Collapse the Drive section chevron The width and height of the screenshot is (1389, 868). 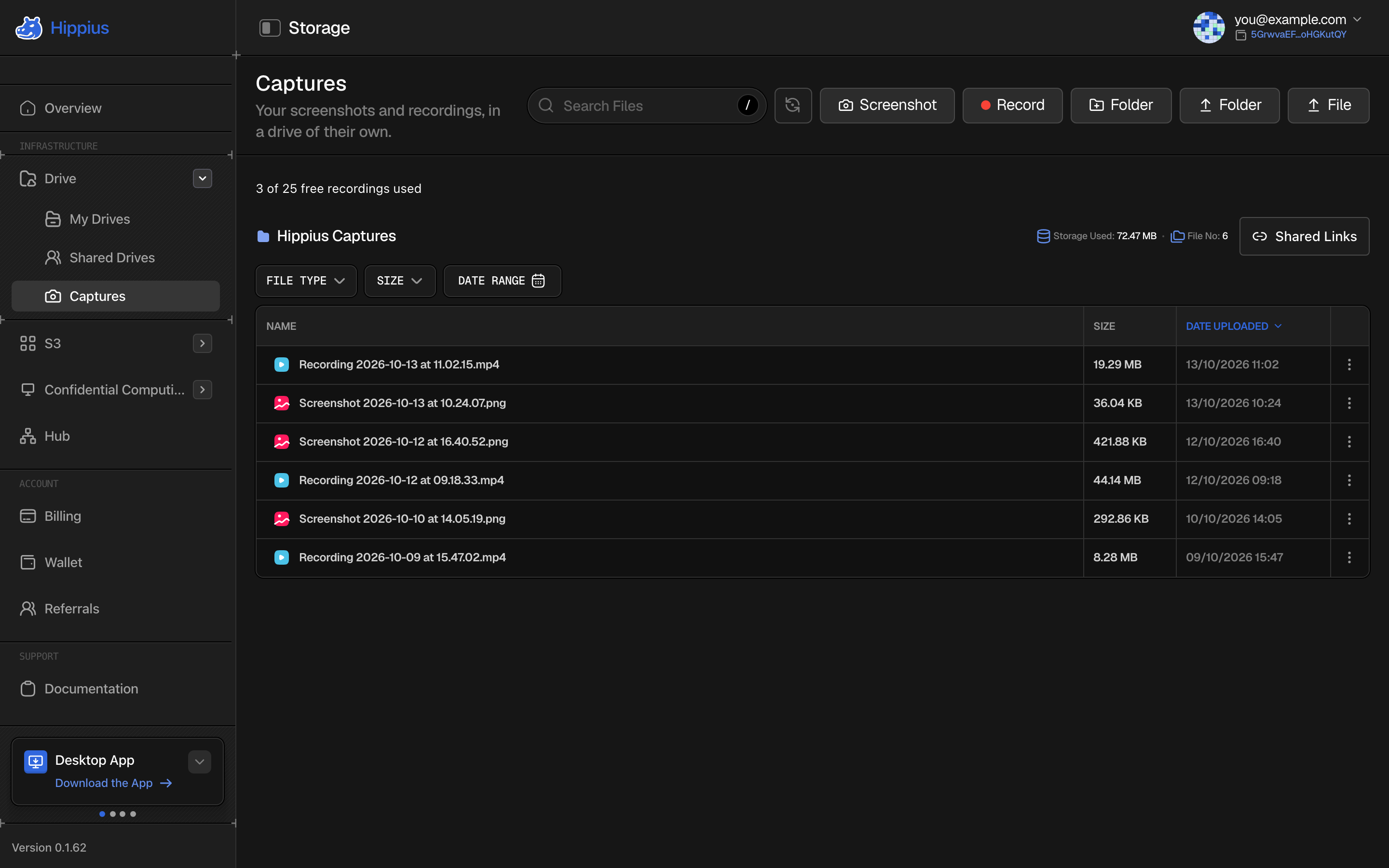pyautogui.click(x=202, y=178)
